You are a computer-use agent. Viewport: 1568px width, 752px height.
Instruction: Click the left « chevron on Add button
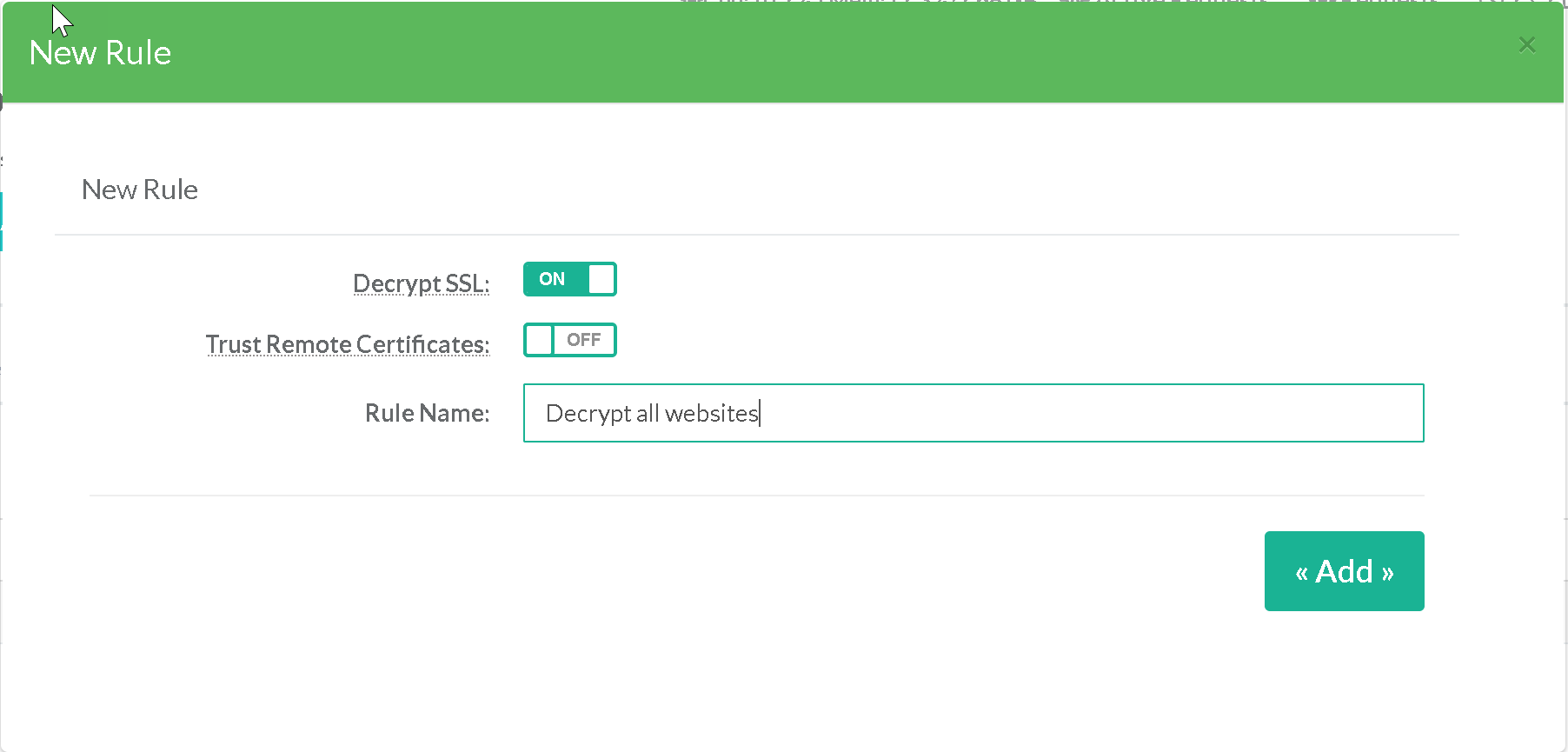[x=1301, y=573]
